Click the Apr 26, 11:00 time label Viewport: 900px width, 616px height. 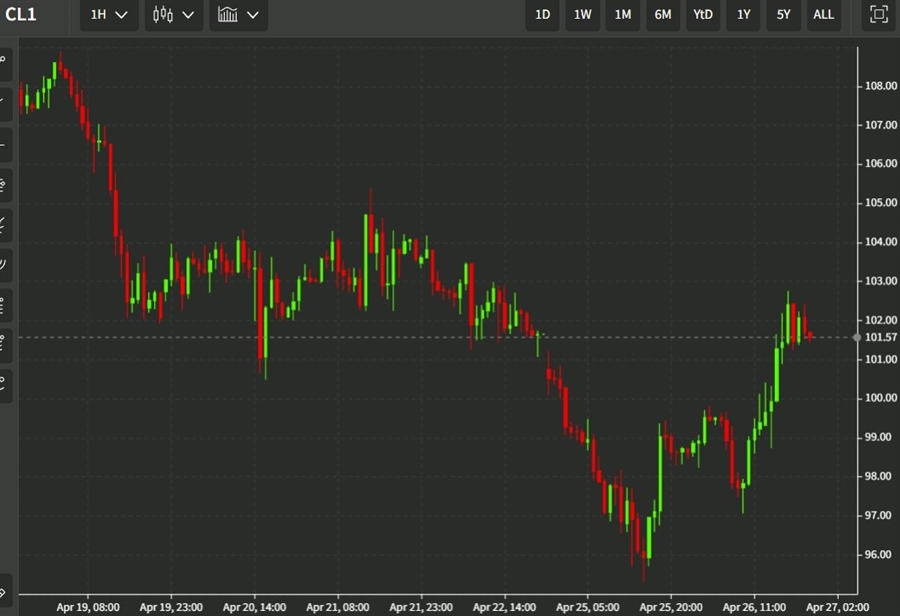[754, 607]
